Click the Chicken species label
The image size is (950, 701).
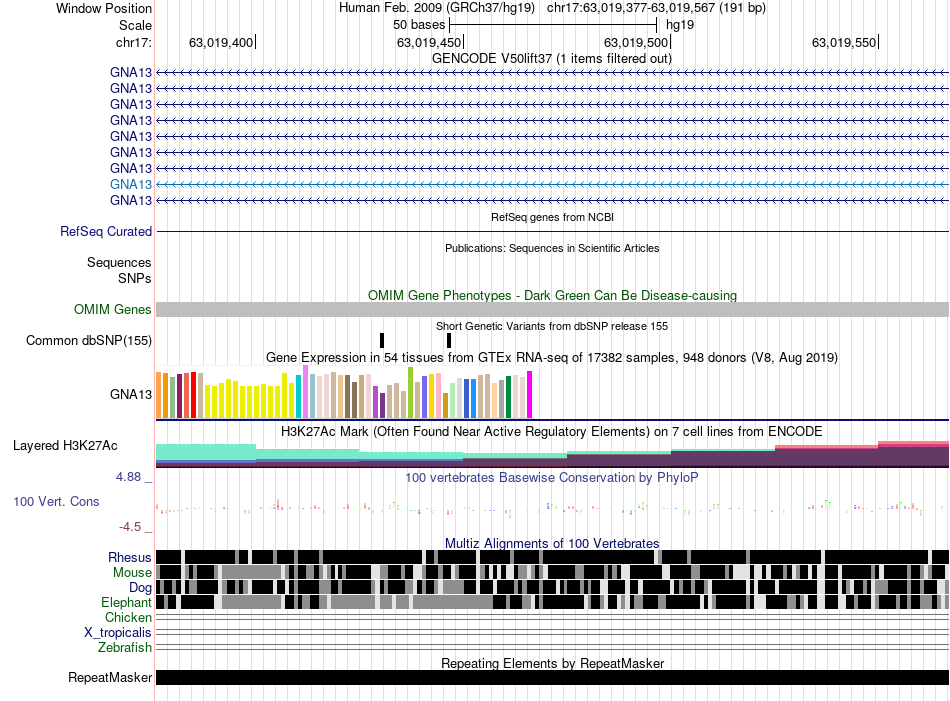tap(128, 617)
